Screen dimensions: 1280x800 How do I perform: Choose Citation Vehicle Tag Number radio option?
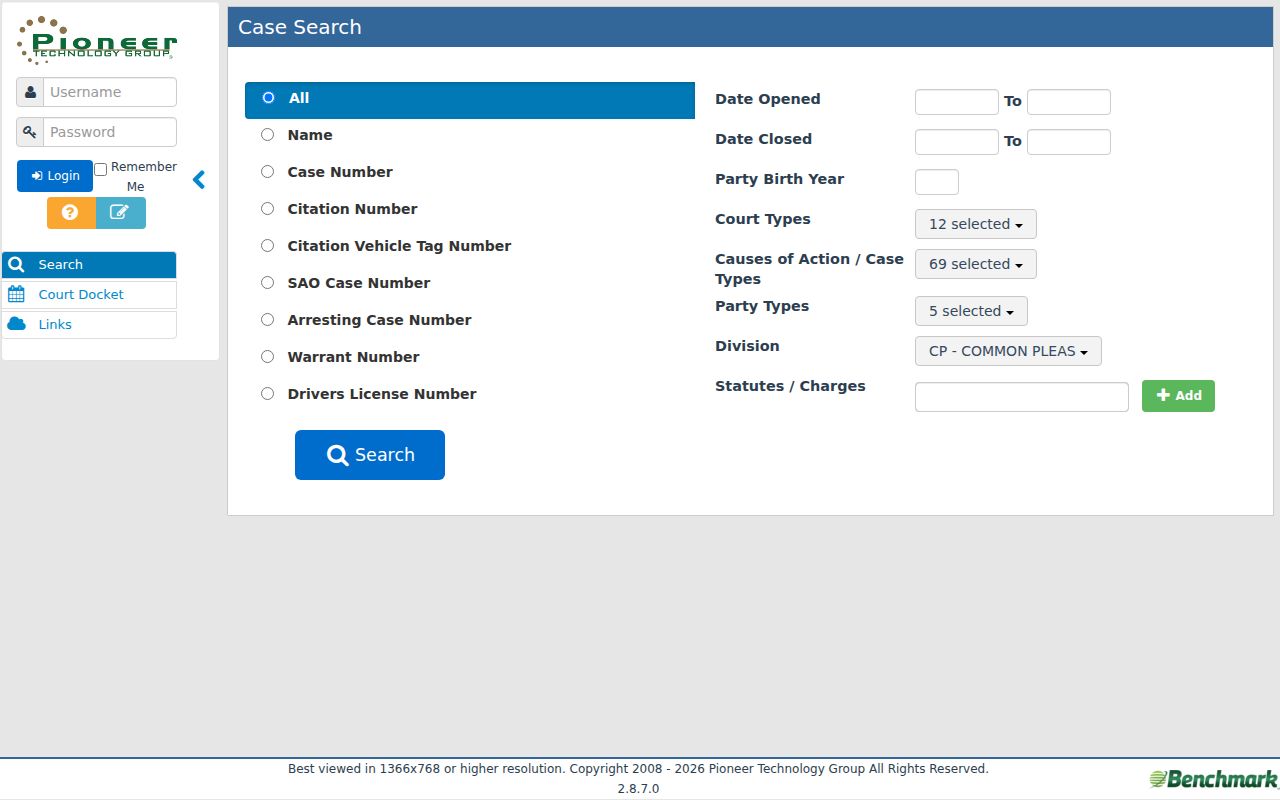tap(268, 246)
